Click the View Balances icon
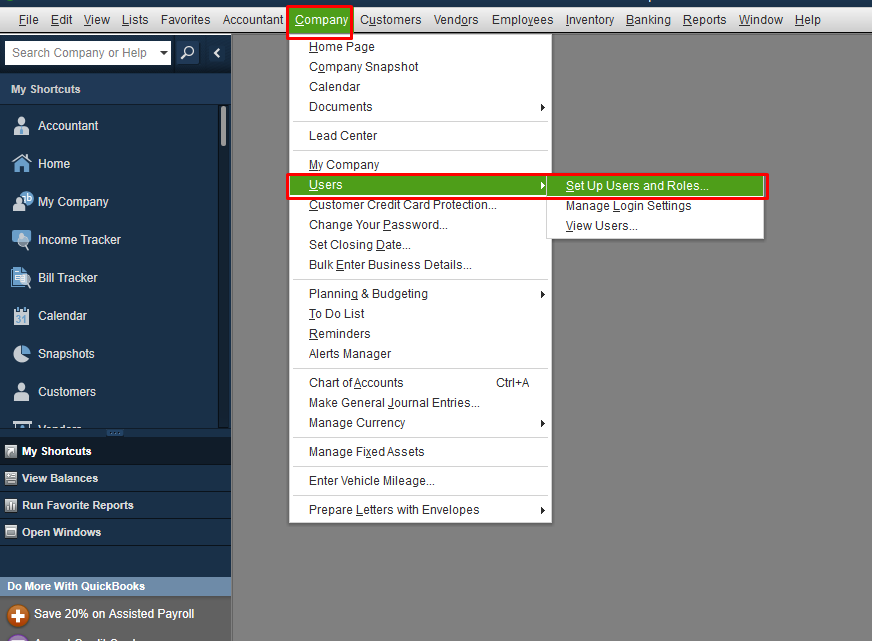This screenshot has height=641, width=872. coord(11,478)
